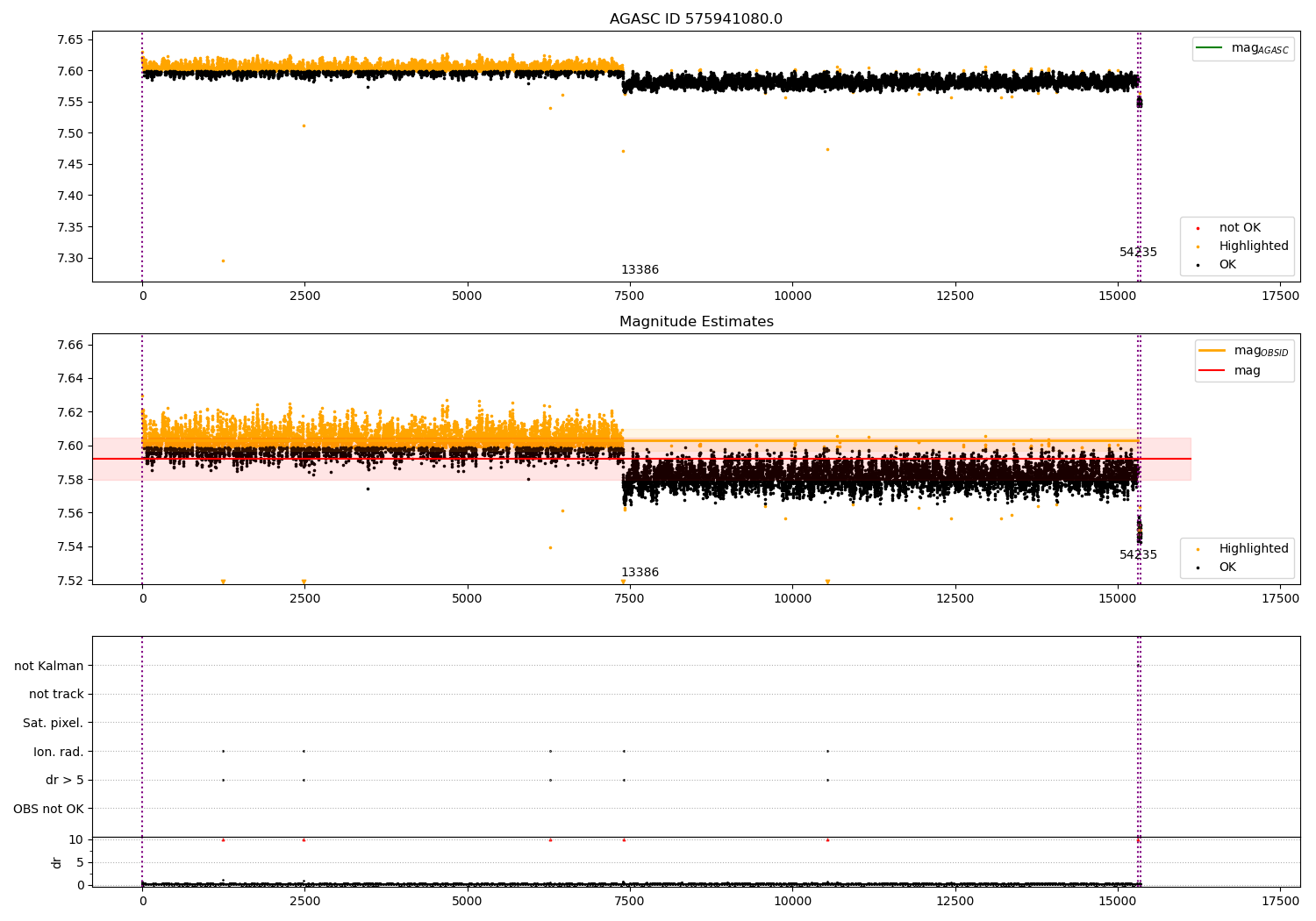
Task: Click the '17500' x-tick under the top plot
Action: click(1280, 296)
